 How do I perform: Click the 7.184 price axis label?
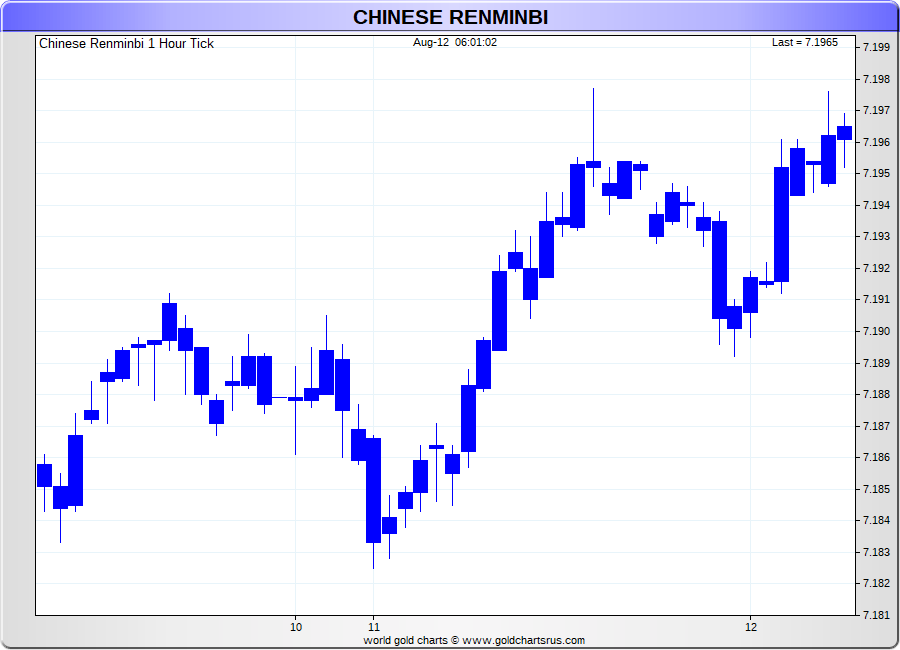click(876, 520)
